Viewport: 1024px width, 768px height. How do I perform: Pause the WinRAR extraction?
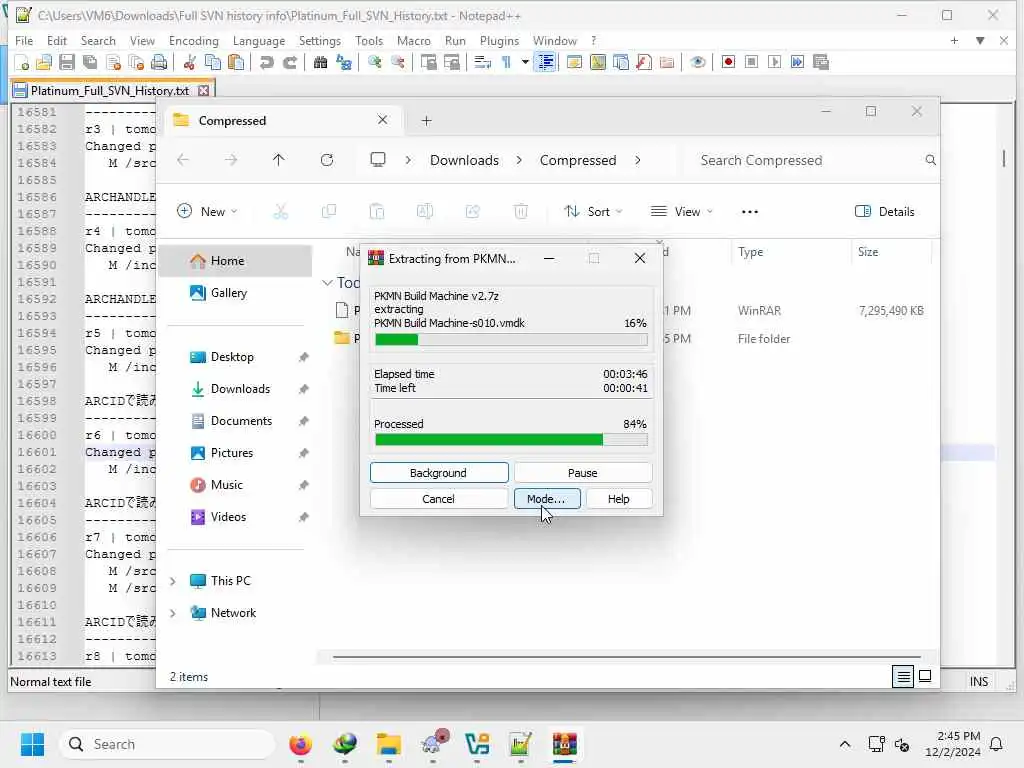pos(583,473)
